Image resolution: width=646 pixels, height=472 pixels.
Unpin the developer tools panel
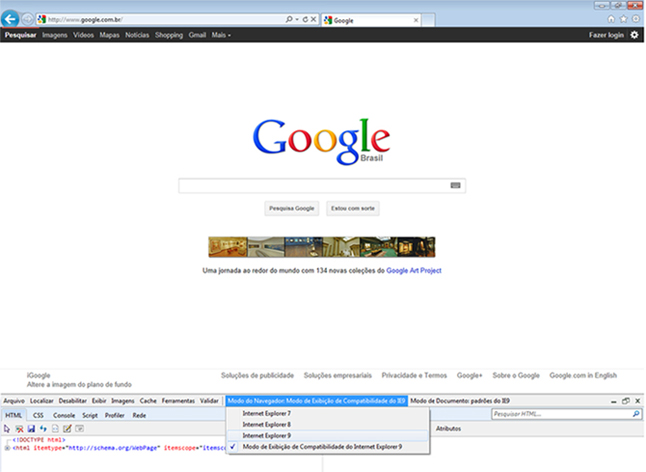click(x=626, y=401)
